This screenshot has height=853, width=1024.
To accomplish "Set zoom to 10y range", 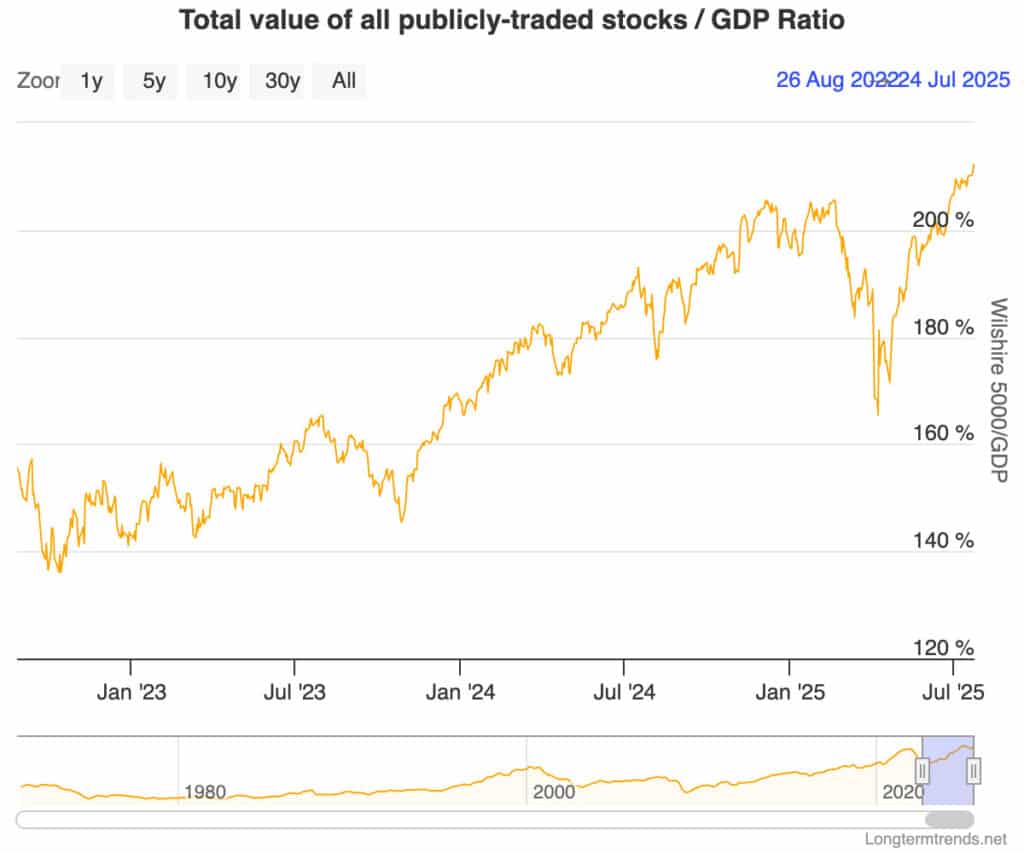I will pos(219,82).
